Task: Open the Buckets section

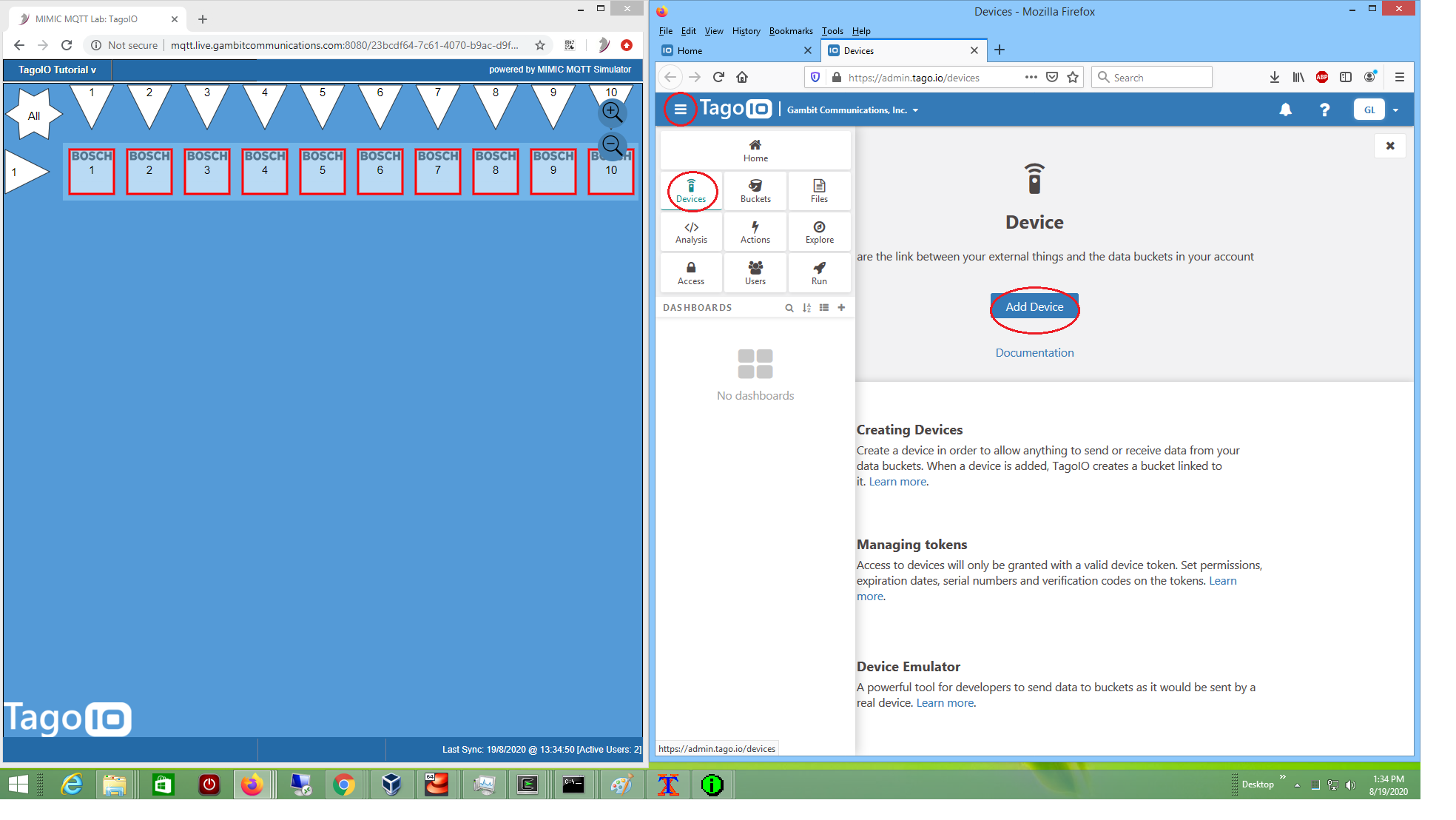Action: [755, 191]
